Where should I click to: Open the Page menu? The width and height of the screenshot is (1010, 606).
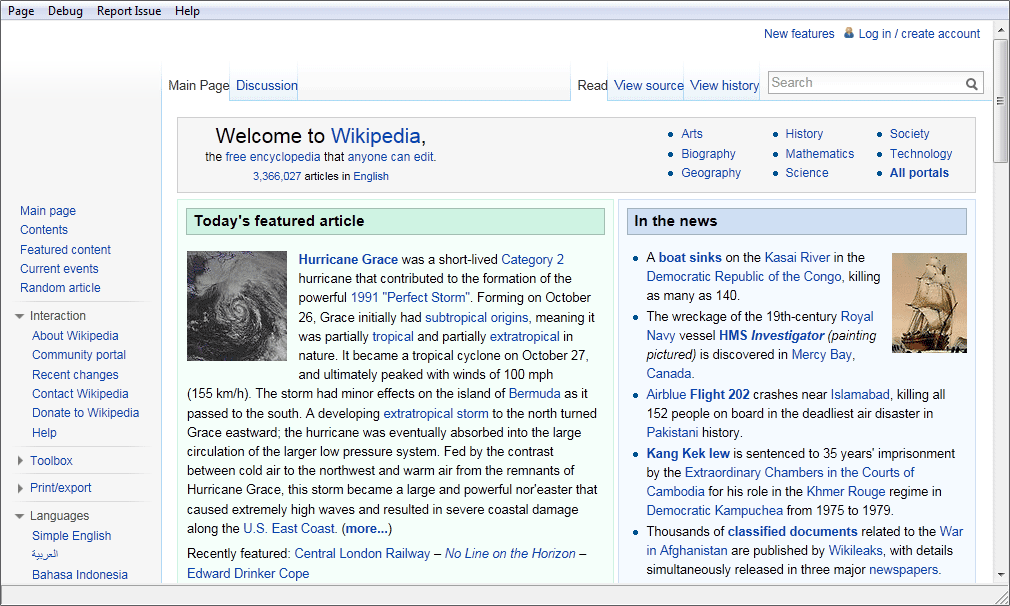click(x=21, y=11)
